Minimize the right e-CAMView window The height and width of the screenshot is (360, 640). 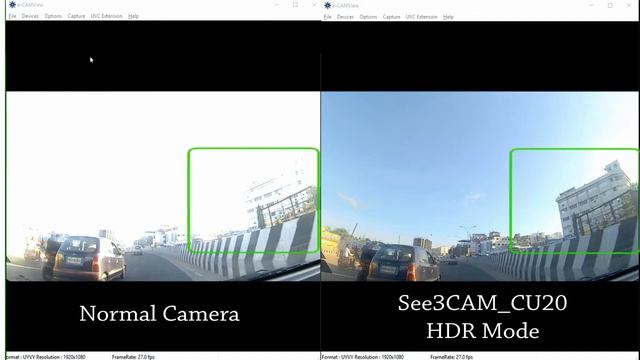pos(592,5)
